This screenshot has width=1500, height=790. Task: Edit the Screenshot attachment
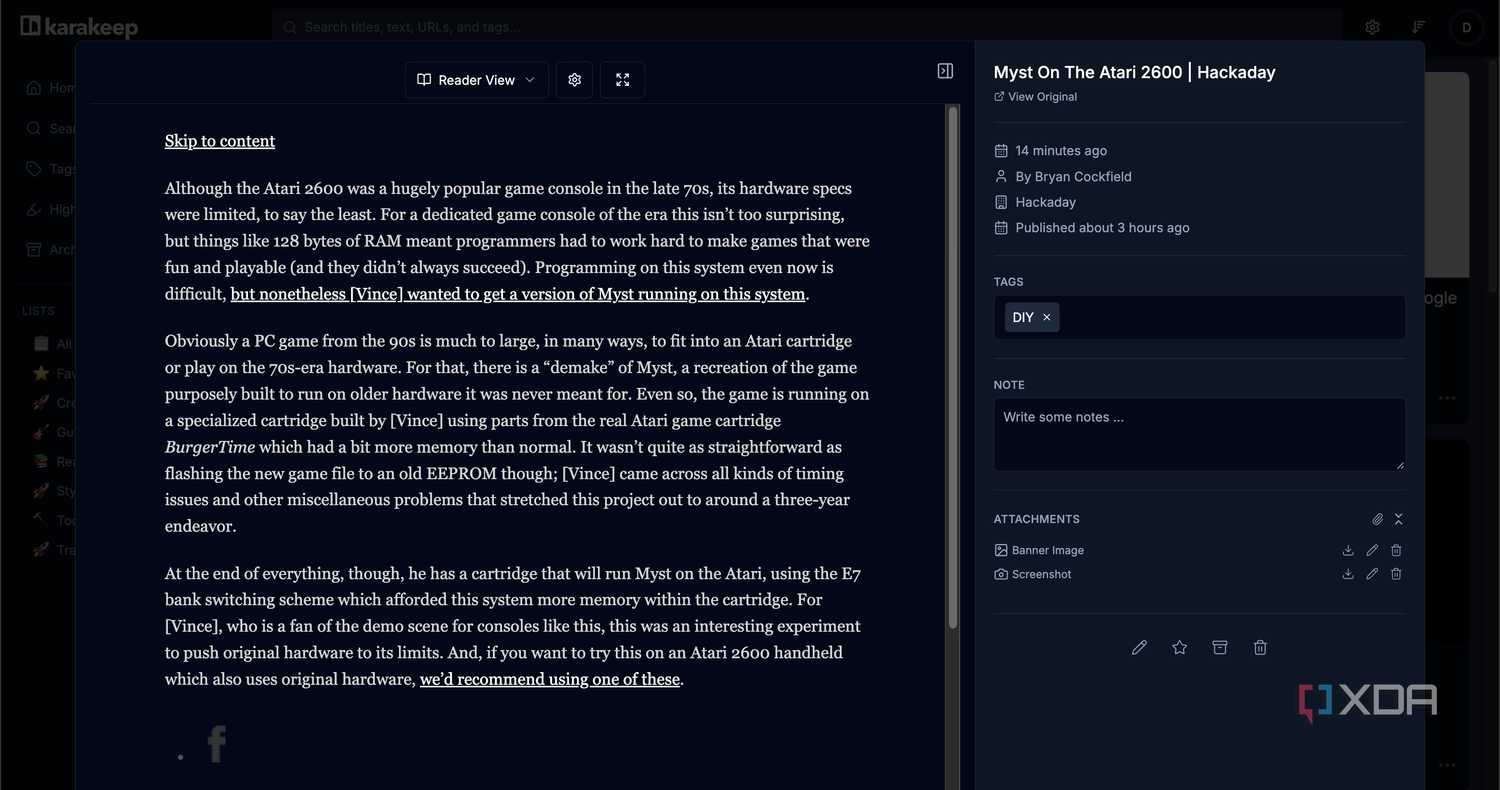[1372, 574]
